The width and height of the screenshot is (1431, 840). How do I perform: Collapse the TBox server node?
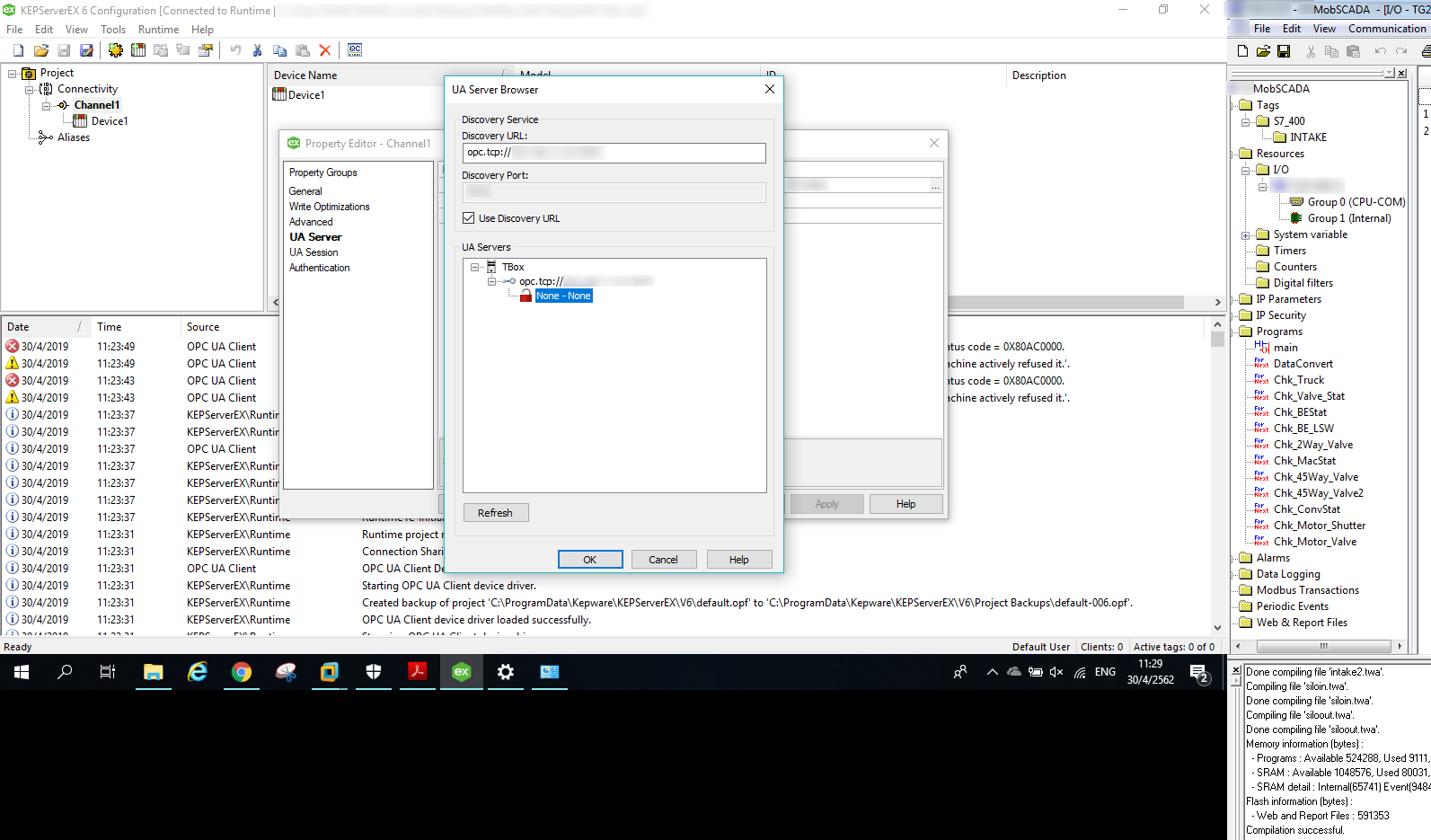[x=475, y=267]
